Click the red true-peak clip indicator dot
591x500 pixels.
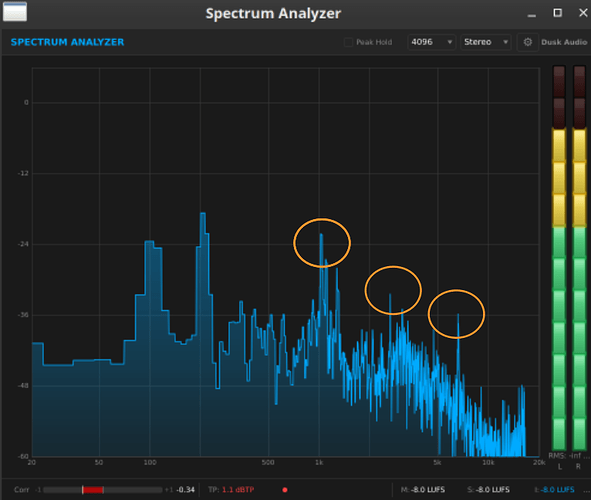coord(285,490)
